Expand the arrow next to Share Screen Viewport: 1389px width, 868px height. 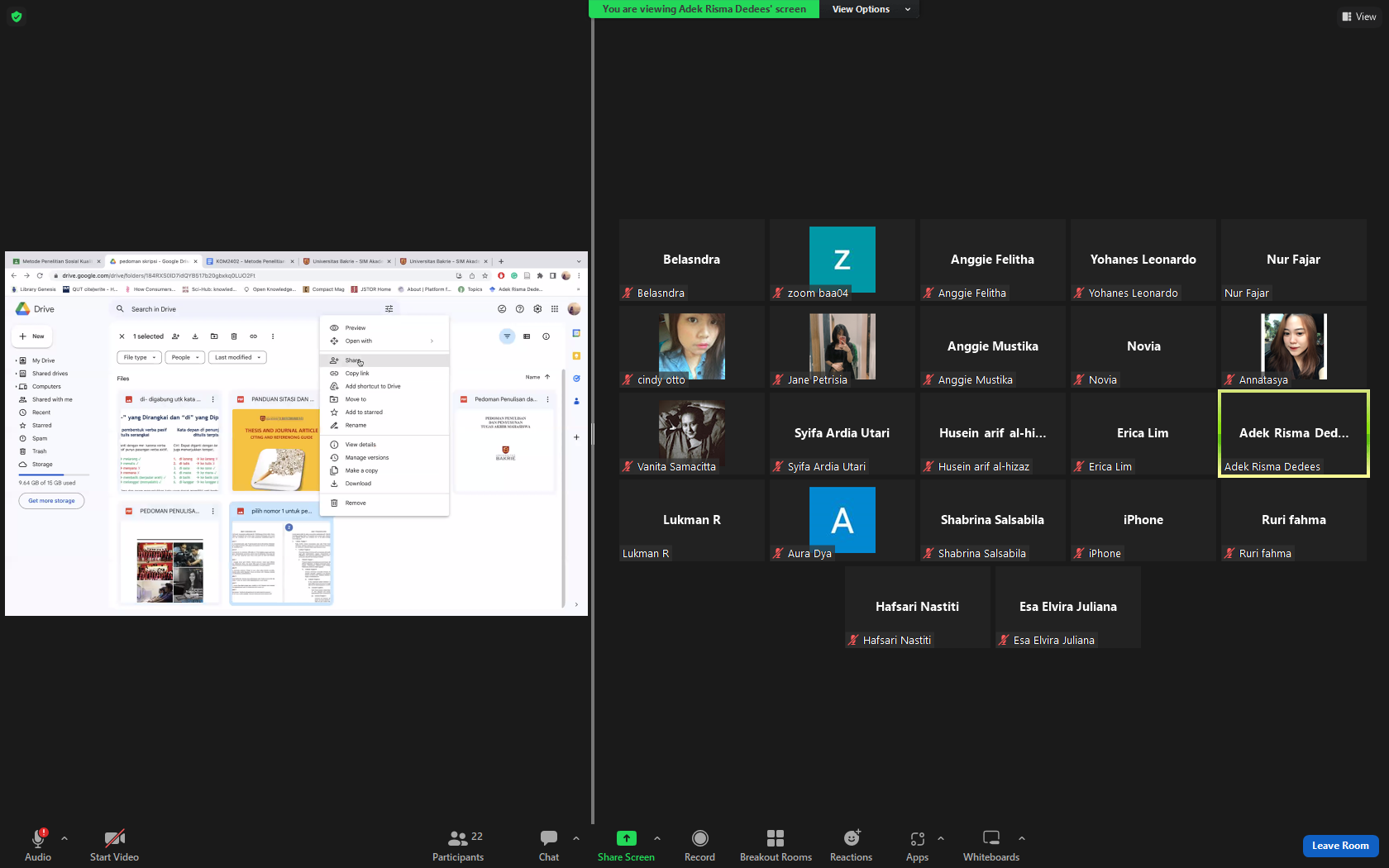[x=657, y=838]
